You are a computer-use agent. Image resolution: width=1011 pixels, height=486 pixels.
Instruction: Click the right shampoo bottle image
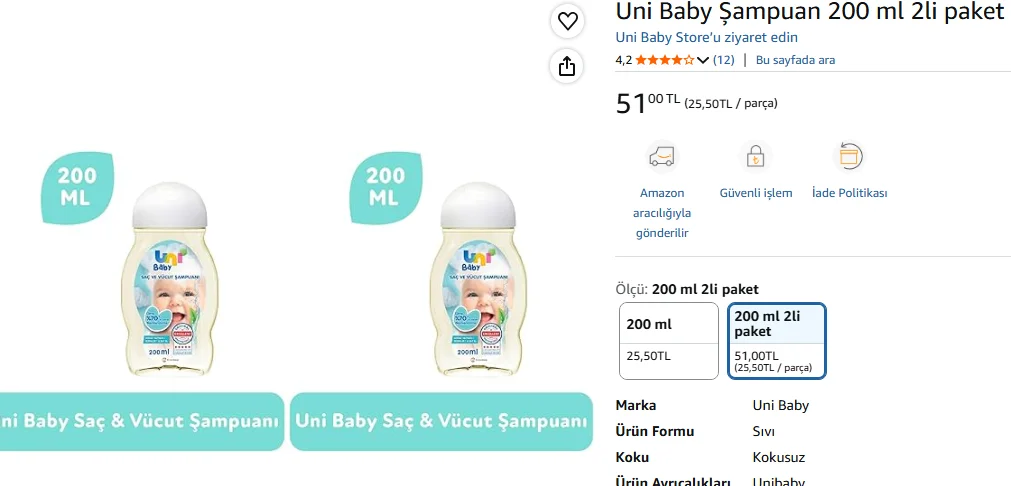[x=478, y=279]
